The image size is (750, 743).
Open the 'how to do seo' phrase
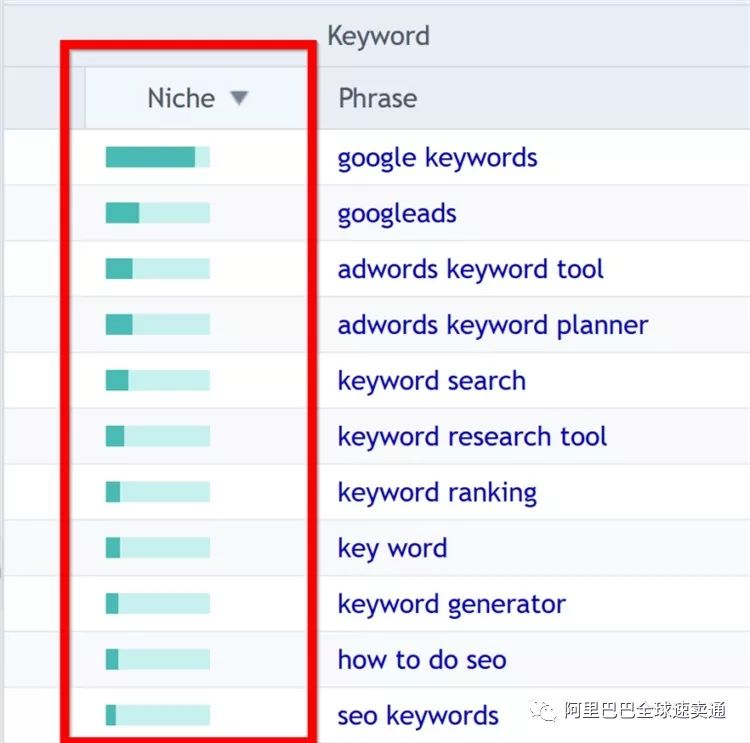422,660
